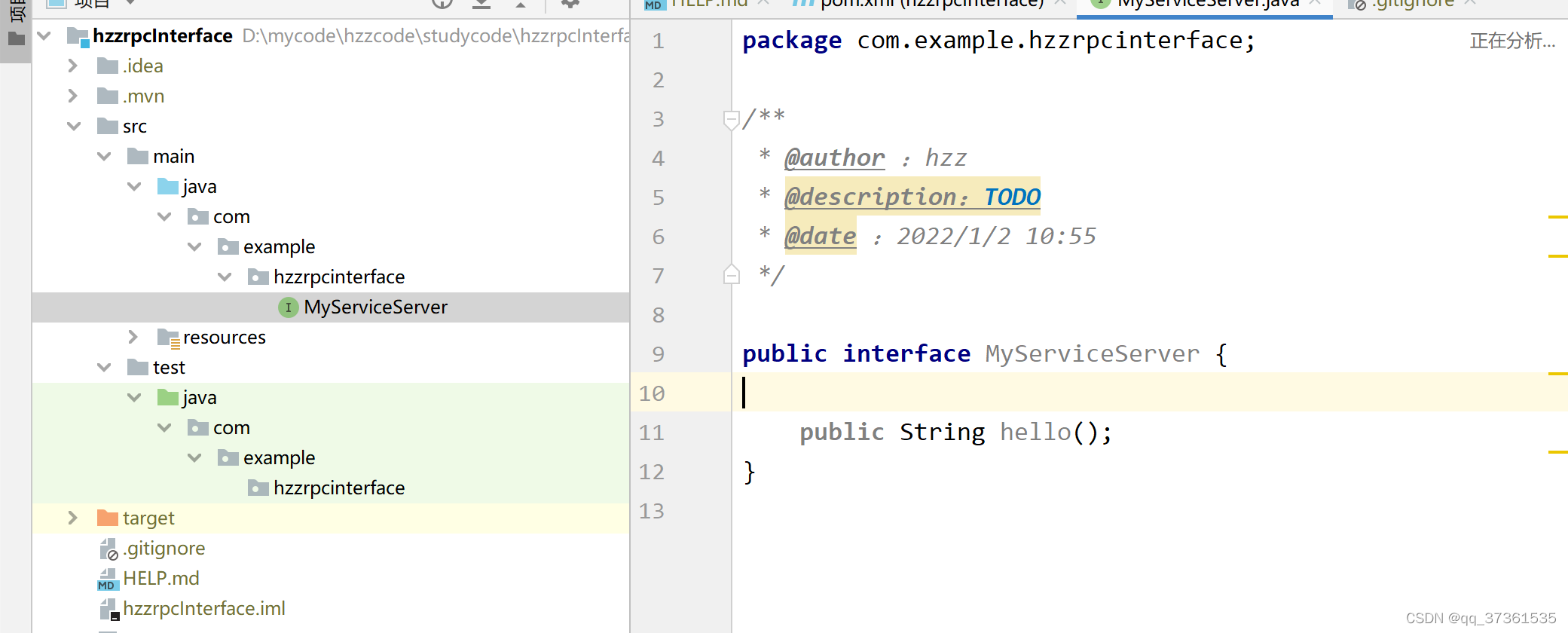Click the highlighted @description: TODO tag
This screenshot has width=1568, height=633.
912,197
